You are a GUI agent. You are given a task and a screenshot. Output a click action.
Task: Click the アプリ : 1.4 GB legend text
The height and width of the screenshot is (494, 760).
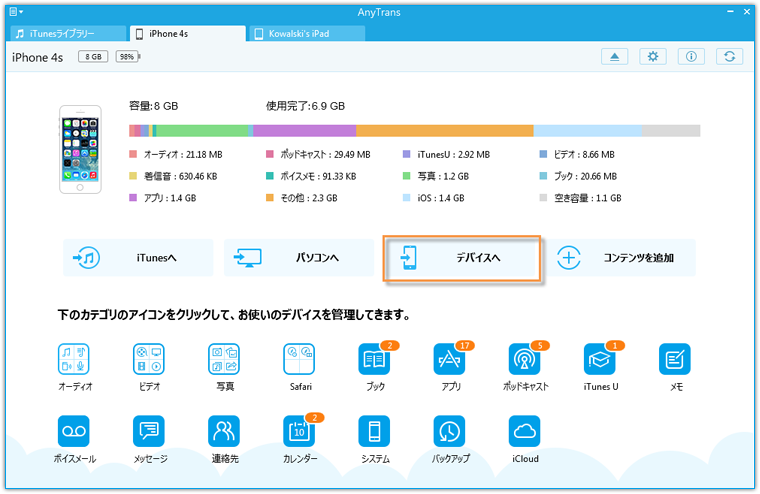pos(170,198)
